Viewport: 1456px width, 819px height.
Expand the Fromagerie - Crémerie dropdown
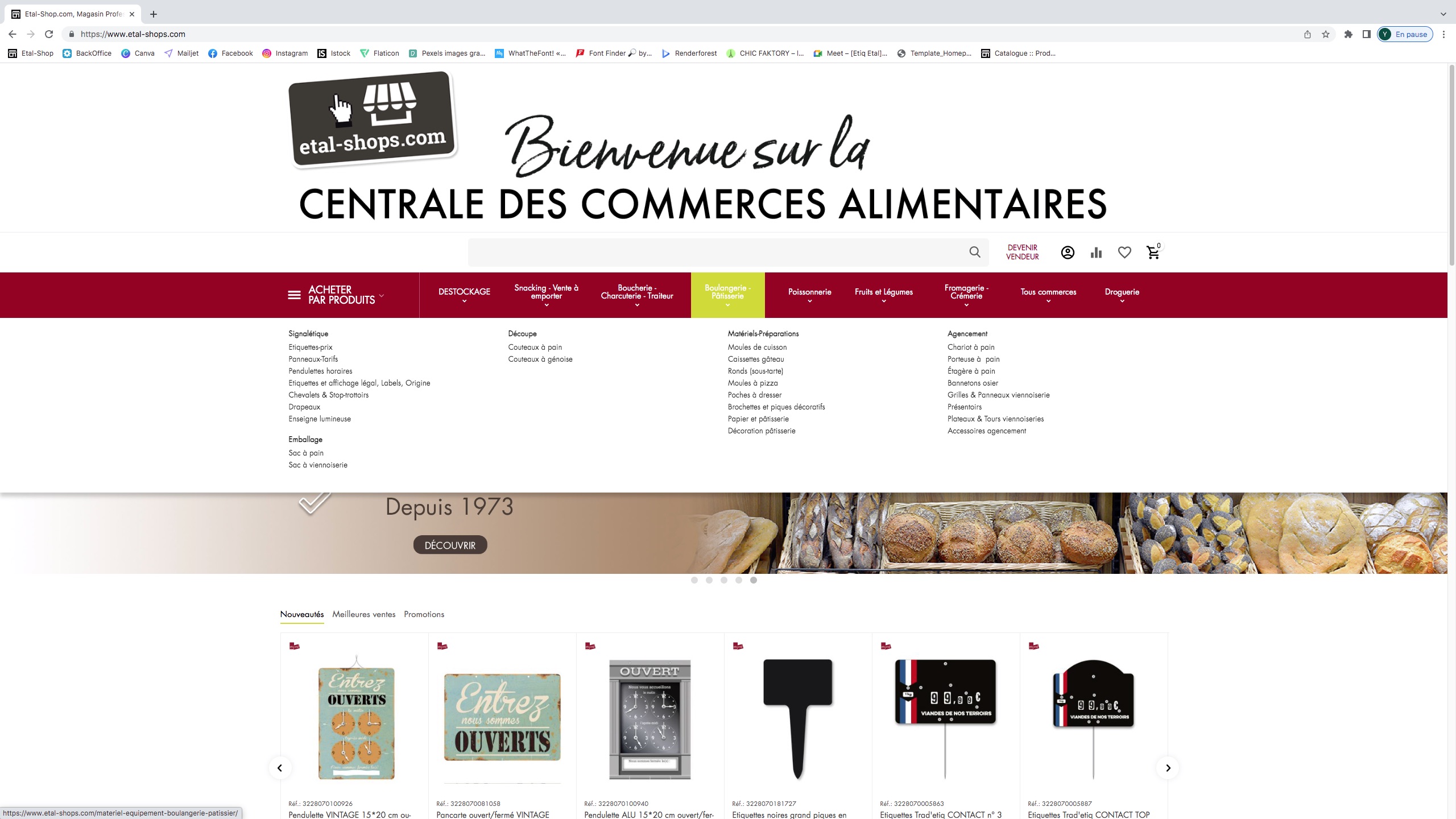966,295
